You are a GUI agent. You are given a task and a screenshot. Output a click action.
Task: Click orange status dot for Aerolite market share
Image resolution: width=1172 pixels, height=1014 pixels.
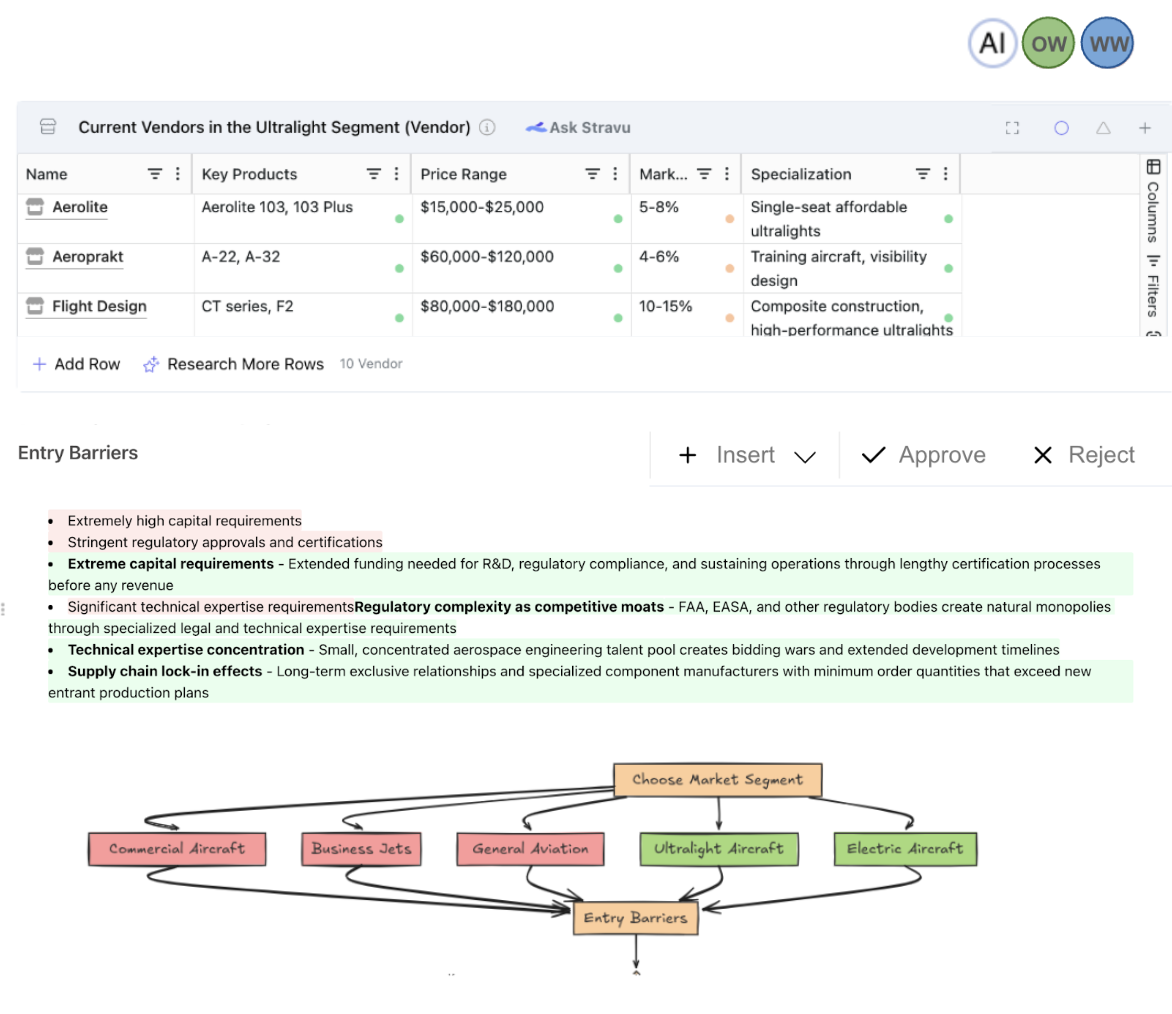coord(730,219)
